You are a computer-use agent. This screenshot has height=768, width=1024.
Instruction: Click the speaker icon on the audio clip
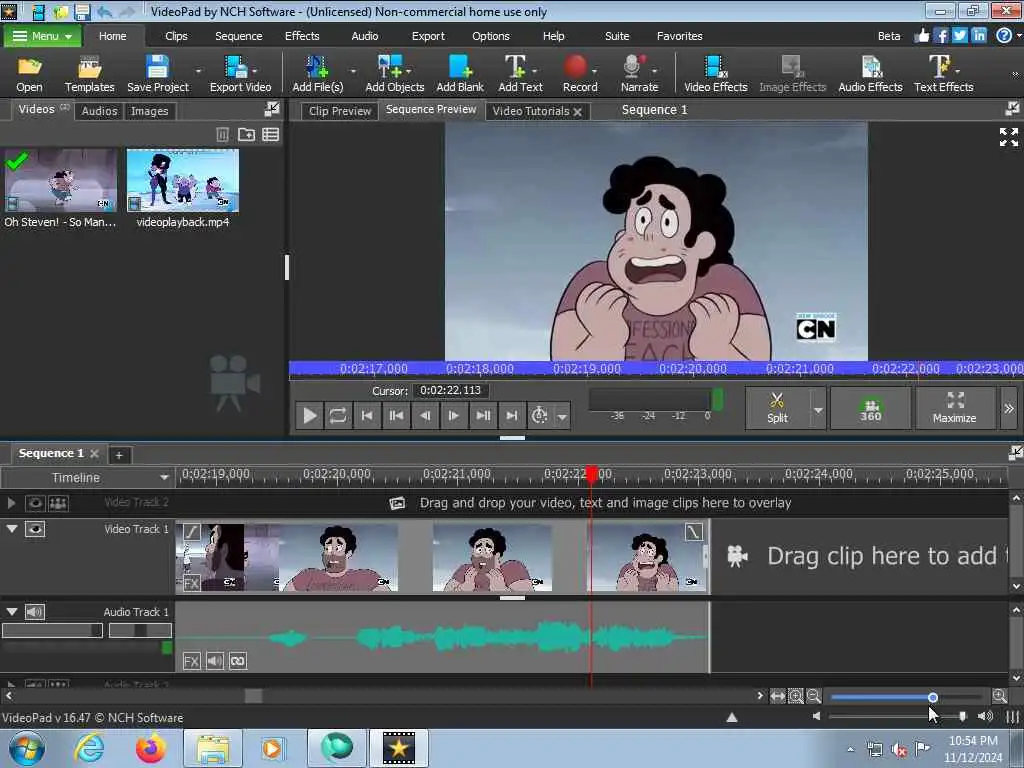[214, 661]
